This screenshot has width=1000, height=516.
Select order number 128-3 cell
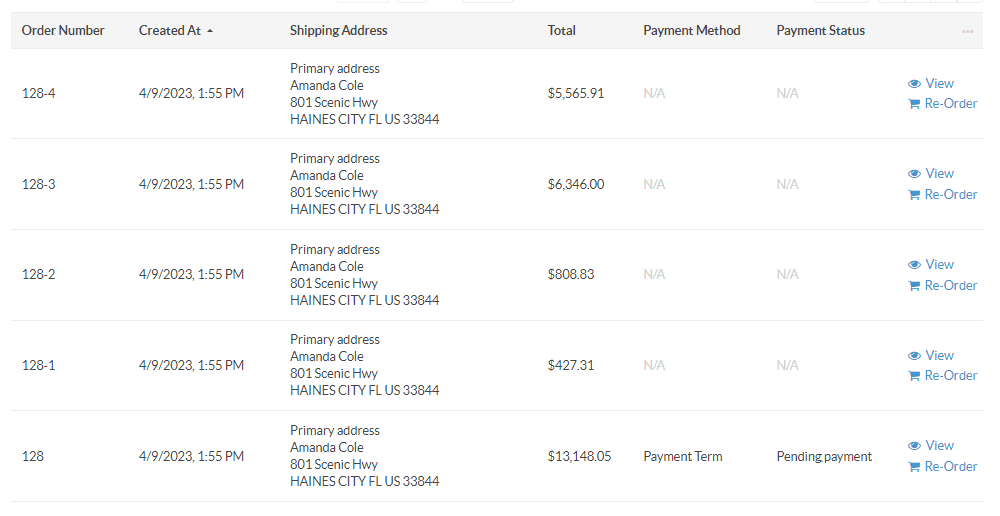point(38,184)
